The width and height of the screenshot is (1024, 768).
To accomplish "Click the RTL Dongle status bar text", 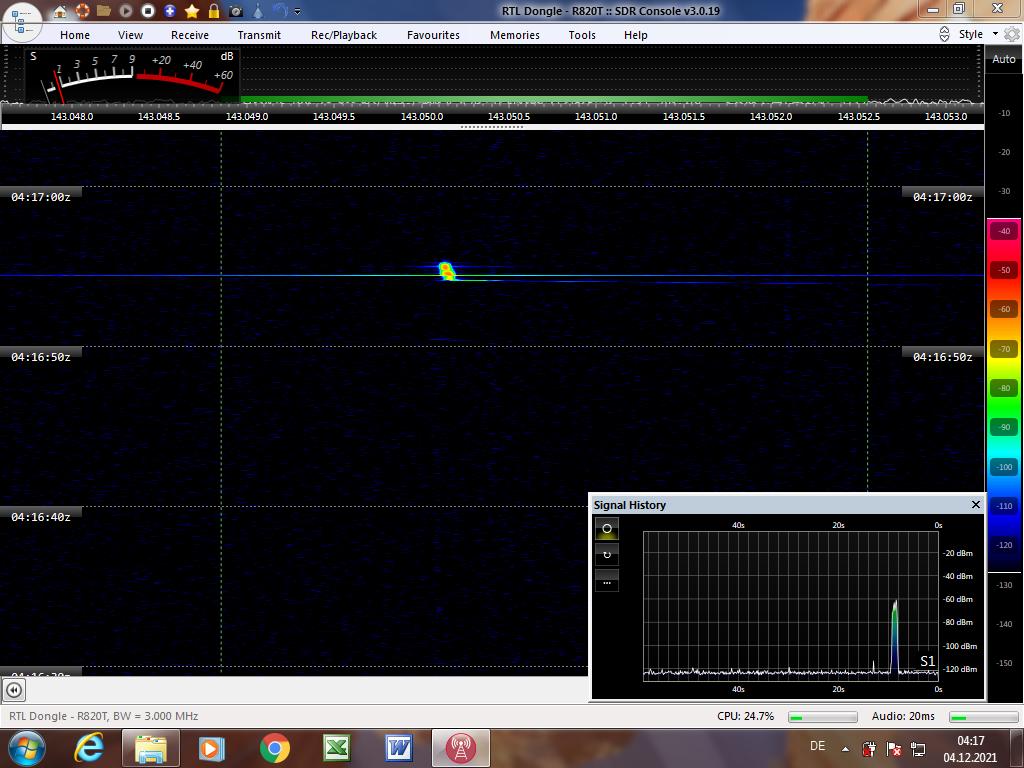I will pyautogui.click(x=103, y=716).
